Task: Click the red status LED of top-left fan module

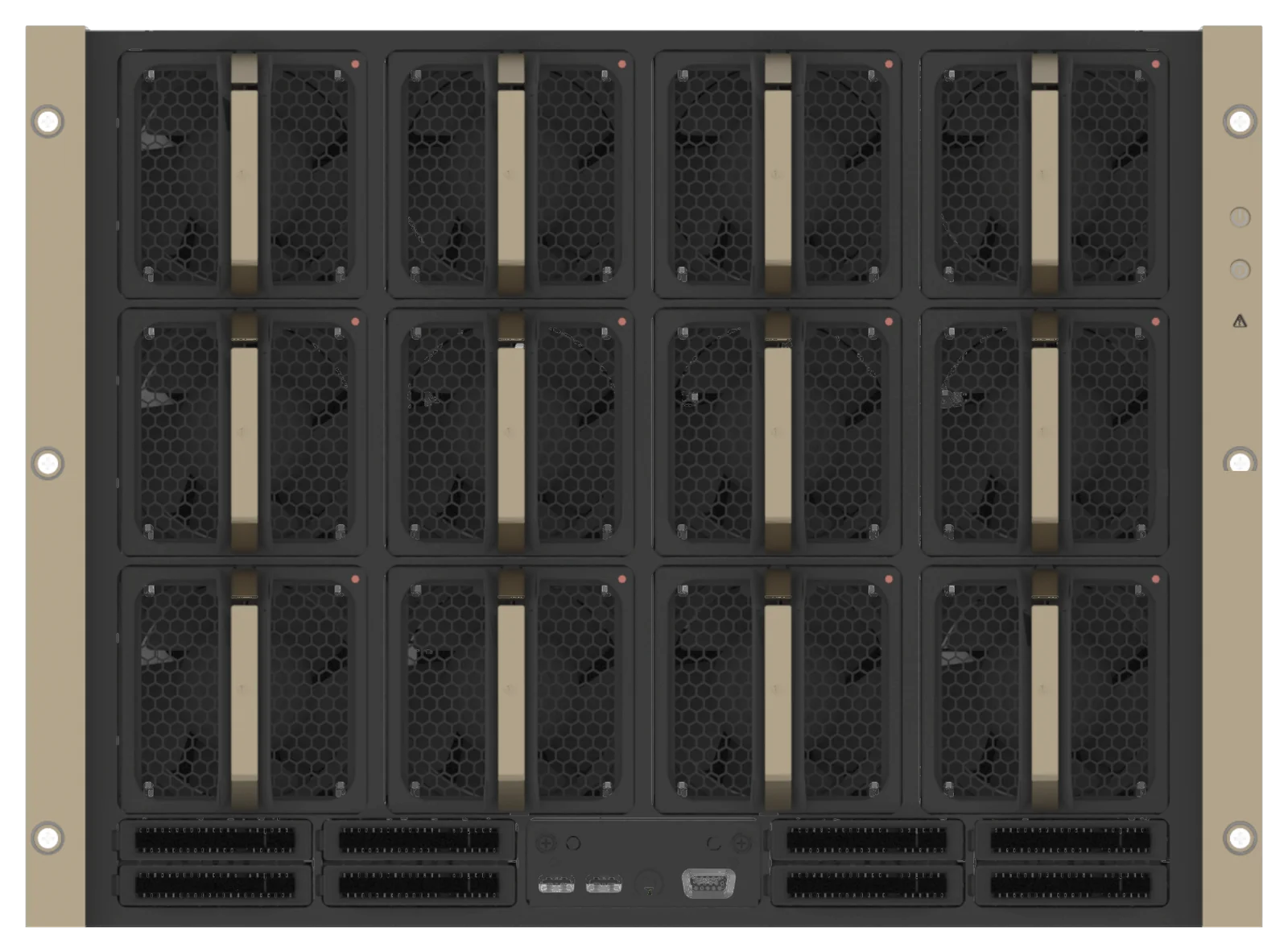Action: tap(355, 64)
